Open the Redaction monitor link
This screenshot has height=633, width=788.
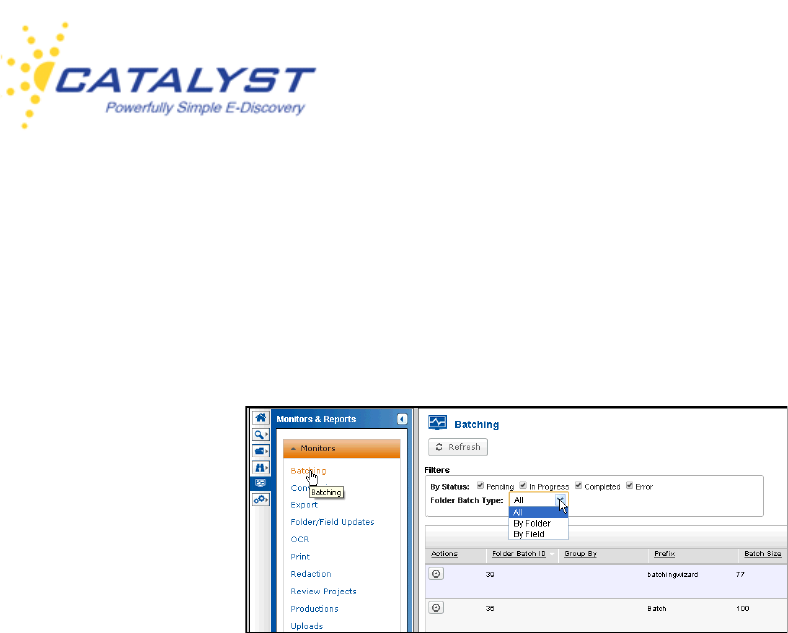tap(311, 574)
